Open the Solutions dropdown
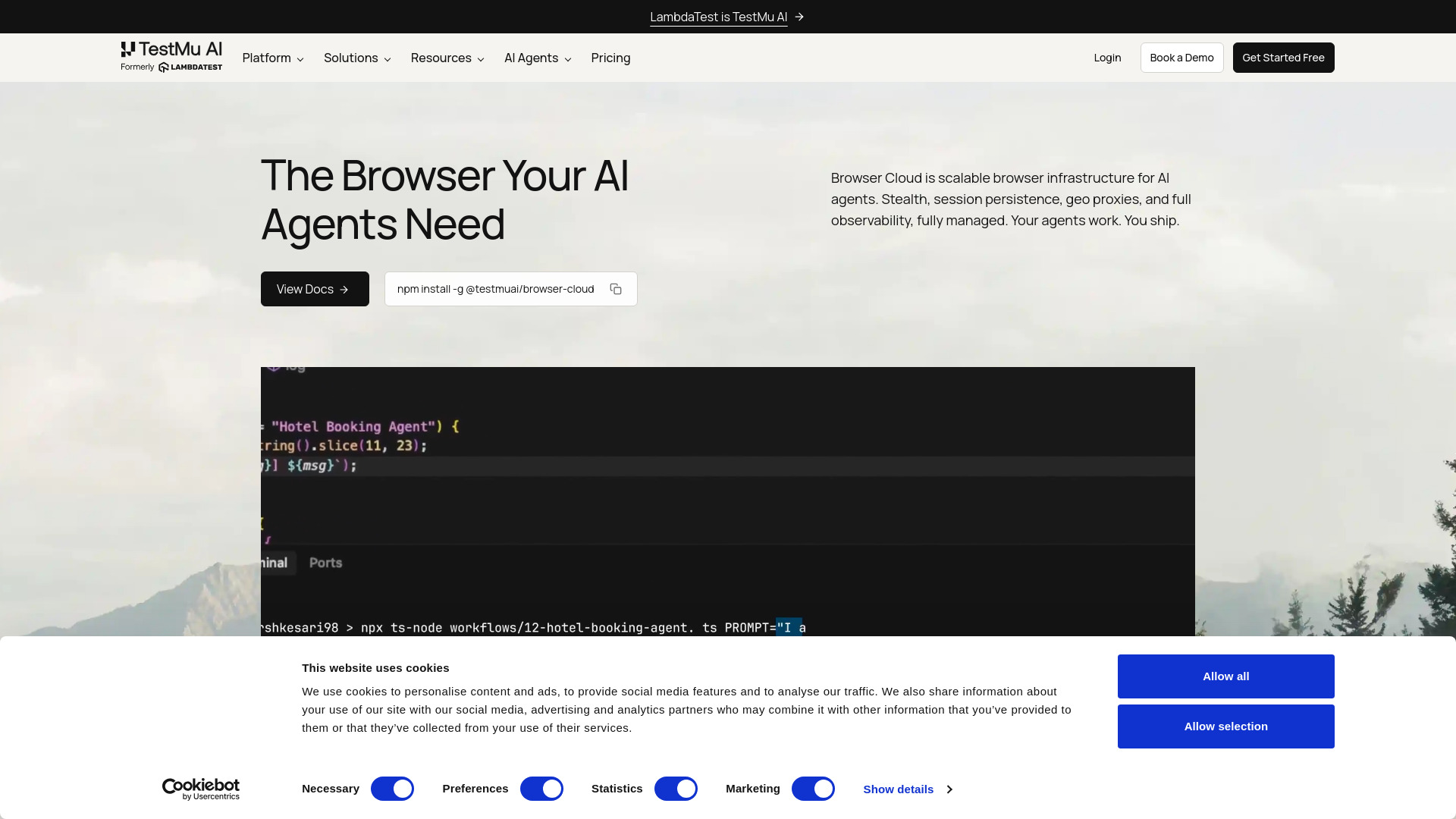This screenshot has height=819, width=1456. [x=357, y=58]
